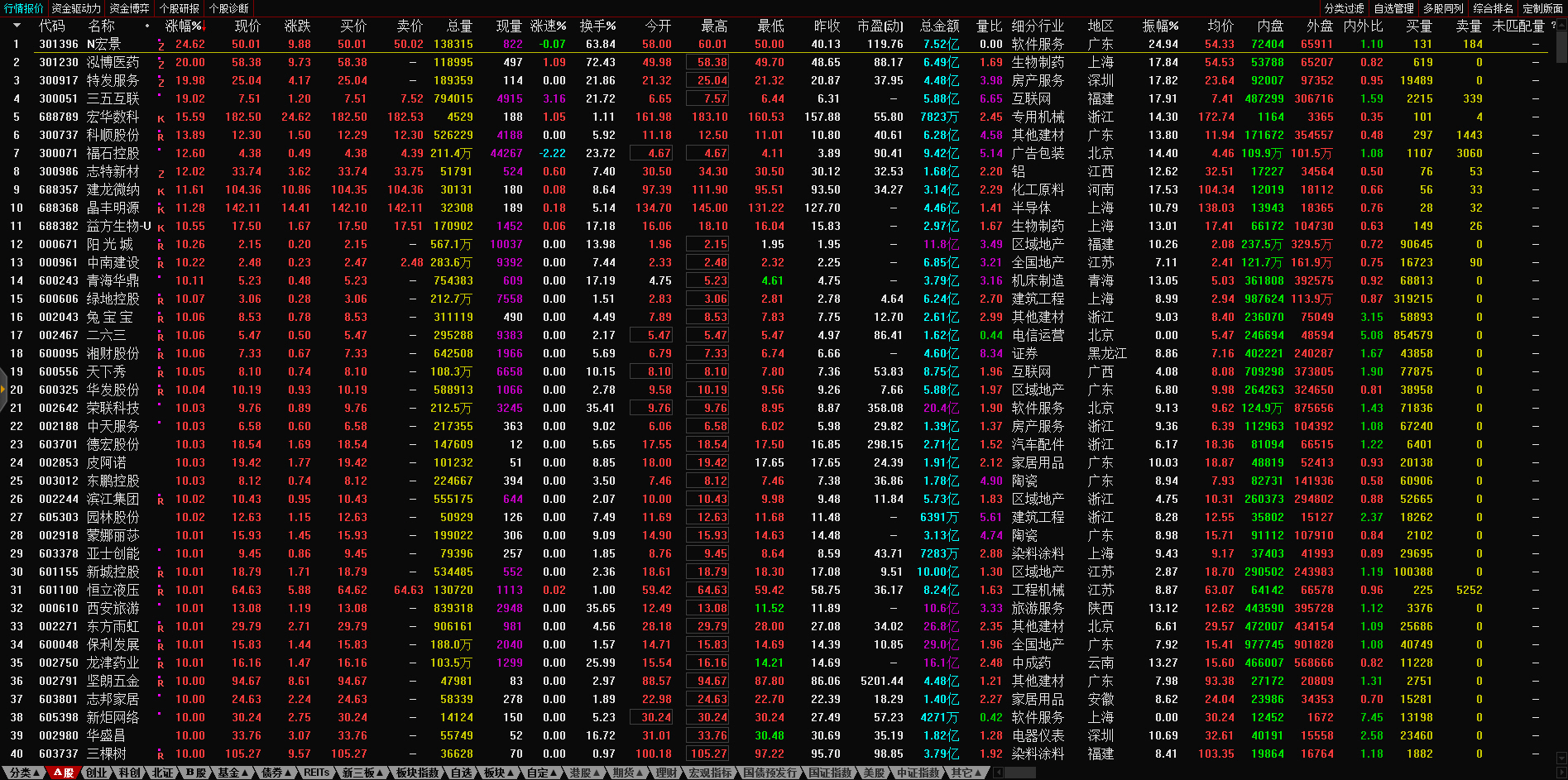Expand the 基金 category dropdown tab
Image resolution: width=1568 pixels, height=780 pixels.
[x=233, y=773]
